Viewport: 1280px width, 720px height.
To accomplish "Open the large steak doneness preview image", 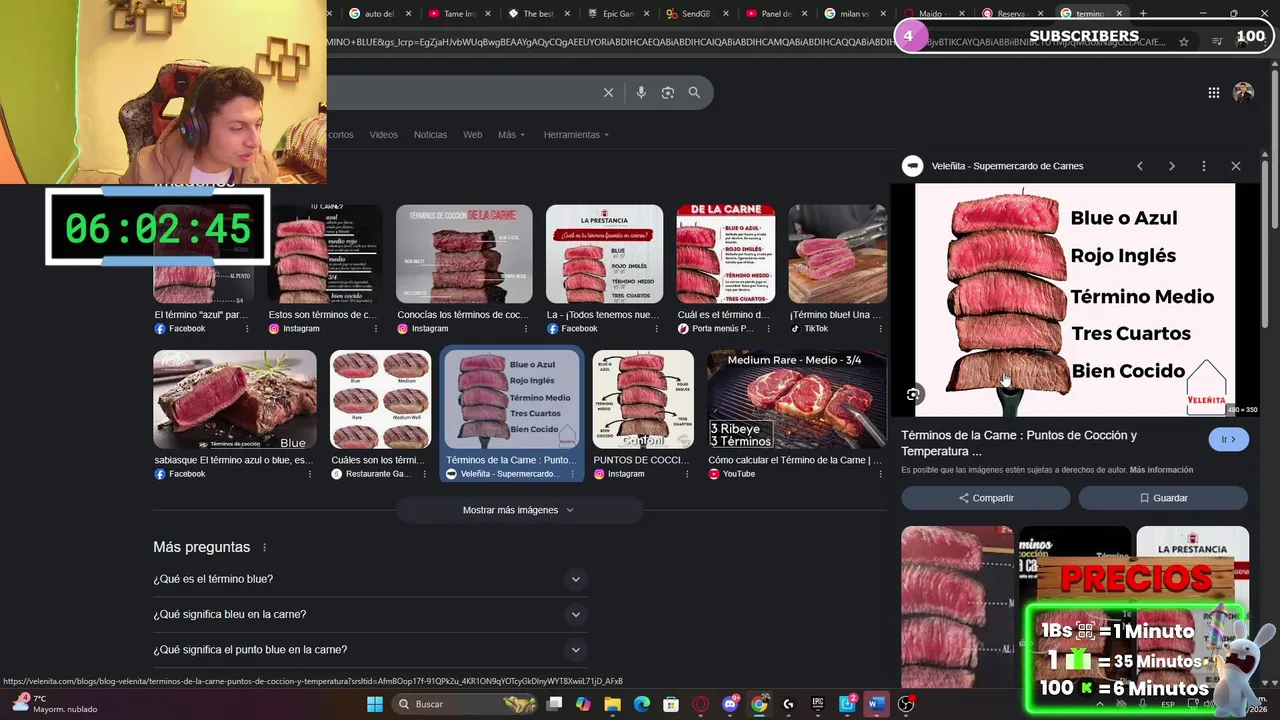I will pos(1075,300).
